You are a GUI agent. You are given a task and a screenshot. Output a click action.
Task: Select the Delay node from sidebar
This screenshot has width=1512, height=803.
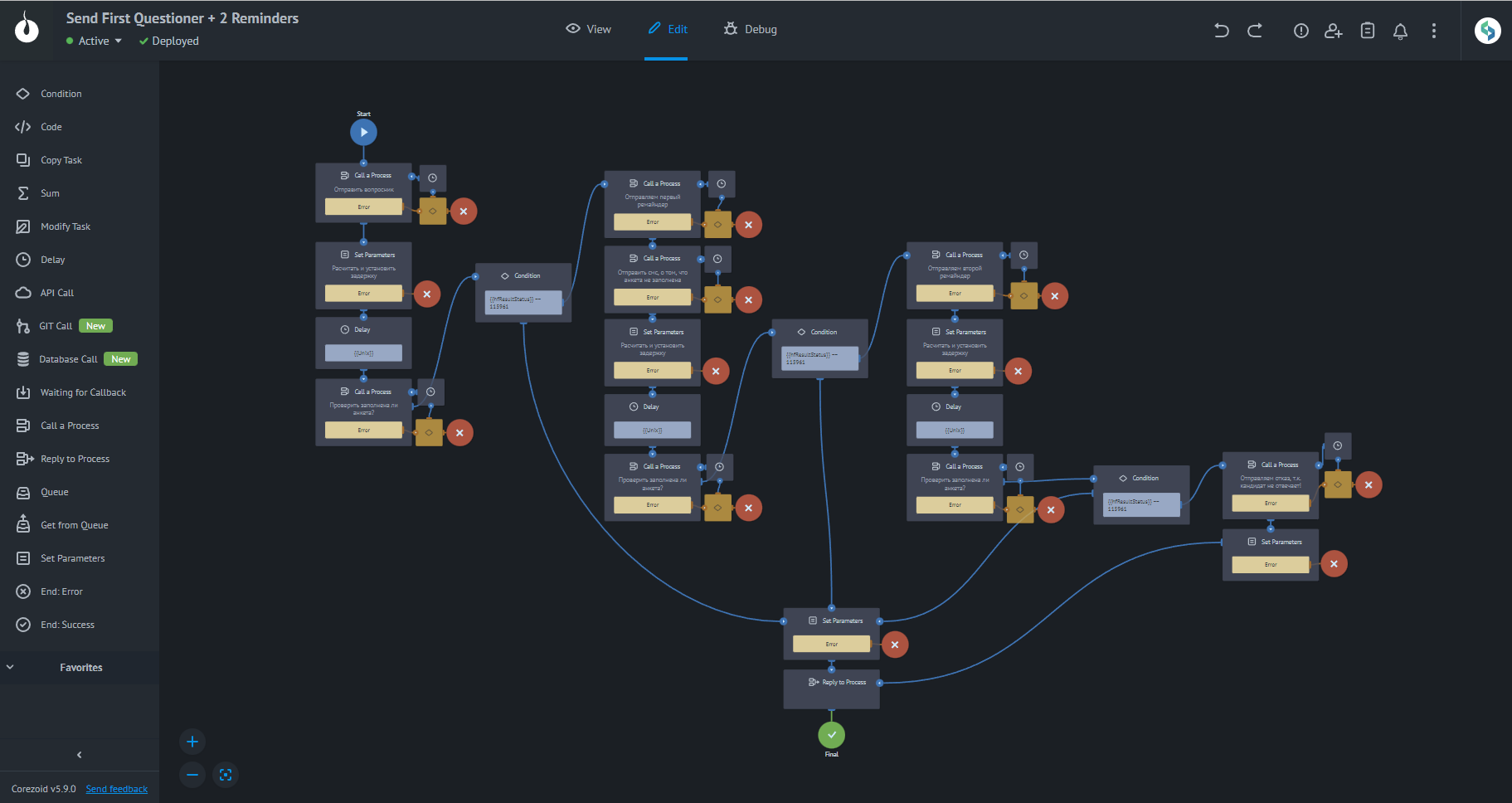tap(52, 260)
